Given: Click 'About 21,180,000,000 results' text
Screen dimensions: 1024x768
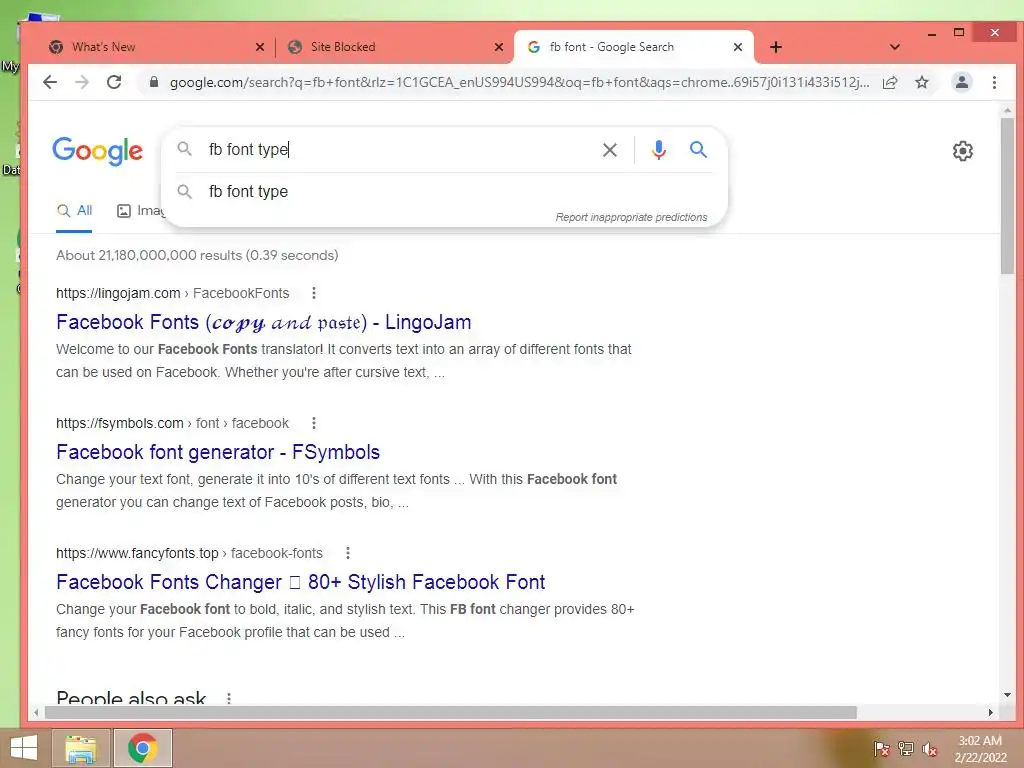Looking at the screenshot, I should pos(149,255).
